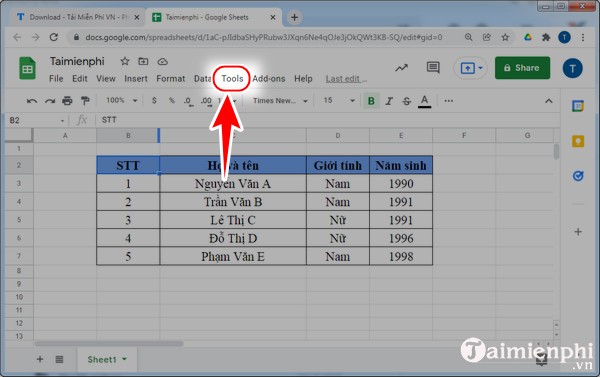
Task: Select row 5 header
Action: pos(19,220)
